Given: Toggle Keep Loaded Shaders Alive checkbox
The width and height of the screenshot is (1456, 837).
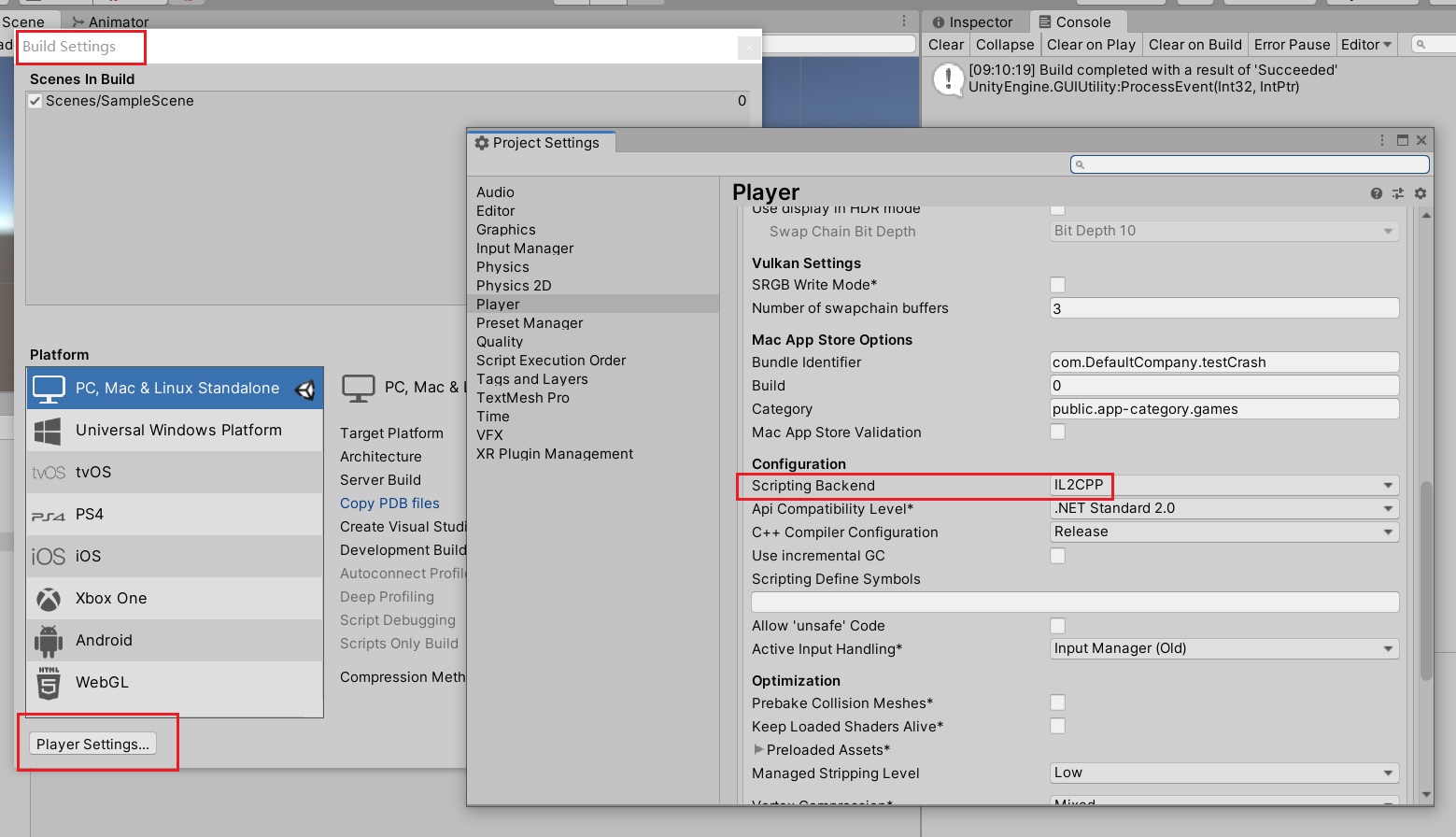Looking at the screenshot, I should 1057,726.
